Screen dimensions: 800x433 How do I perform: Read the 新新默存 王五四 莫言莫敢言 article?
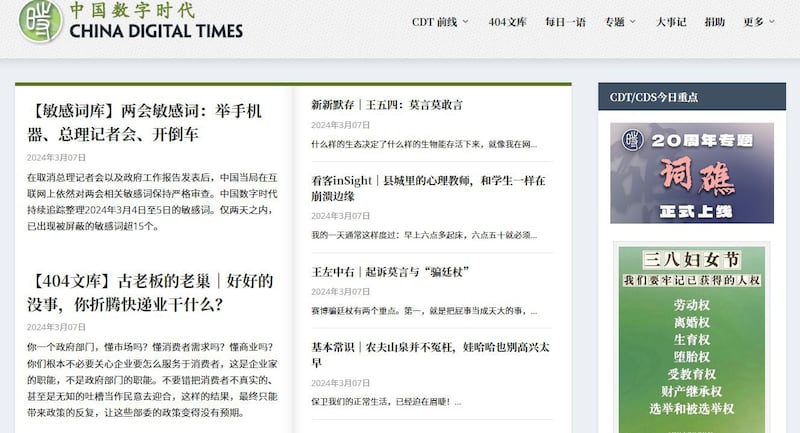(x=386, y=104)
